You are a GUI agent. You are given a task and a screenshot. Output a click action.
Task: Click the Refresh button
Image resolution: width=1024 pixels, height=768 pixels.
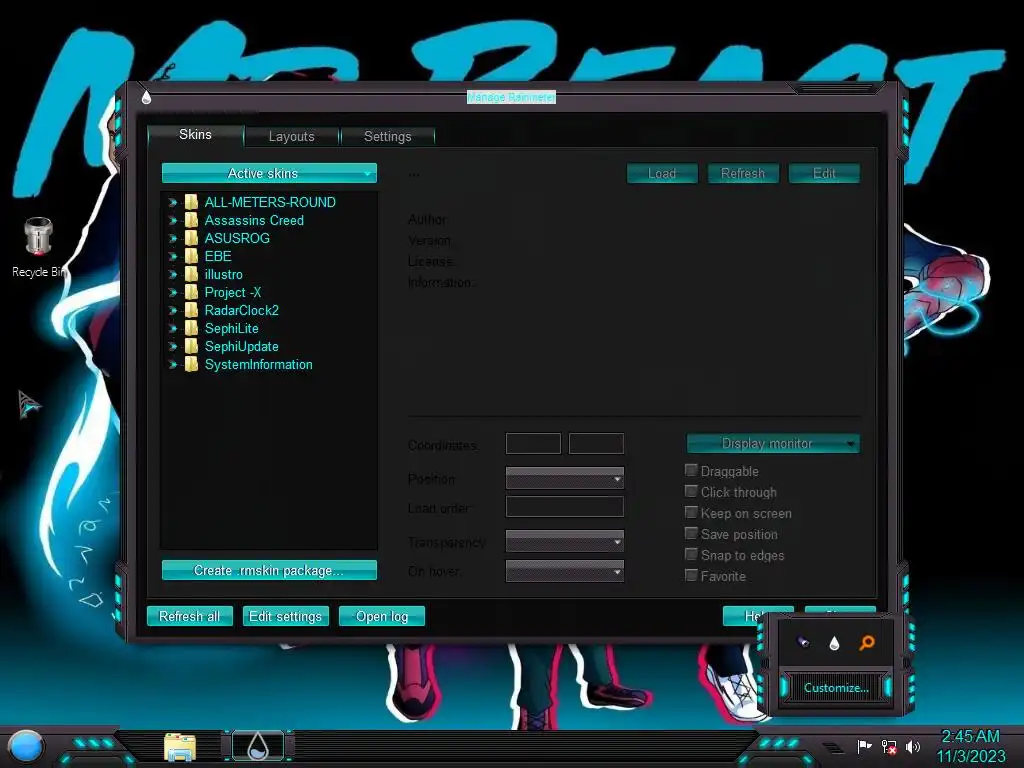point(743,173)
